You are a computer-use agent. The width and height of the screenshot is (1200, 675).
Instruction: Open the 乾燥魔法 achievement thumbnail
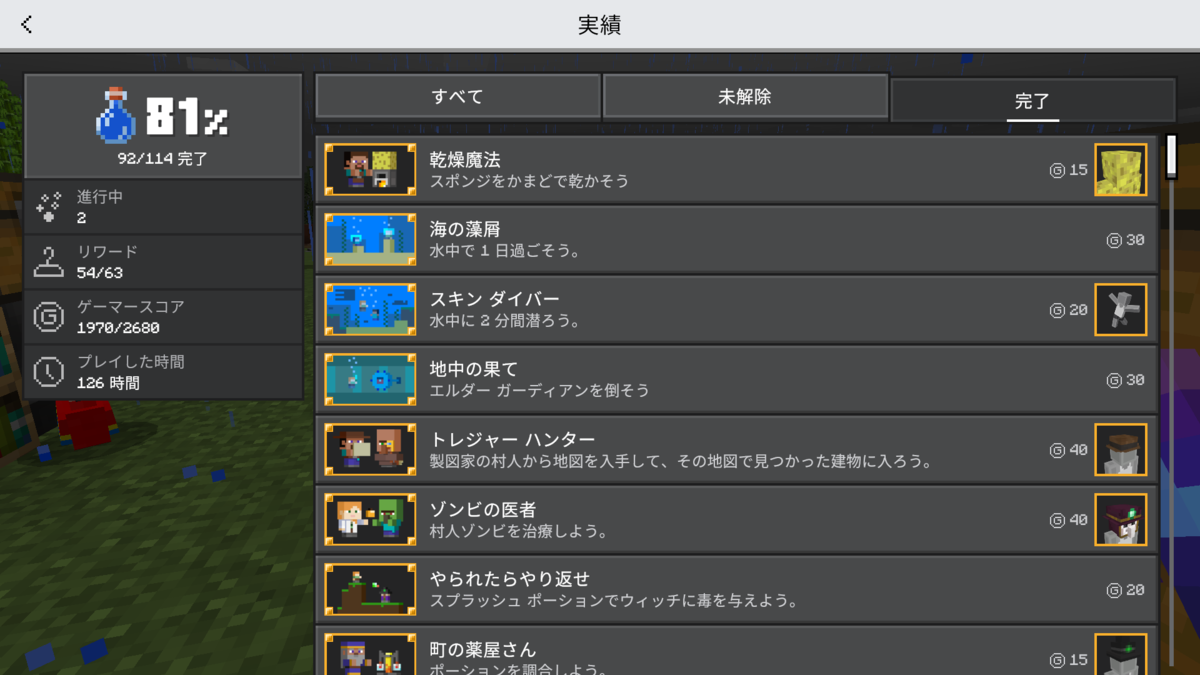[x=370, y=170]
